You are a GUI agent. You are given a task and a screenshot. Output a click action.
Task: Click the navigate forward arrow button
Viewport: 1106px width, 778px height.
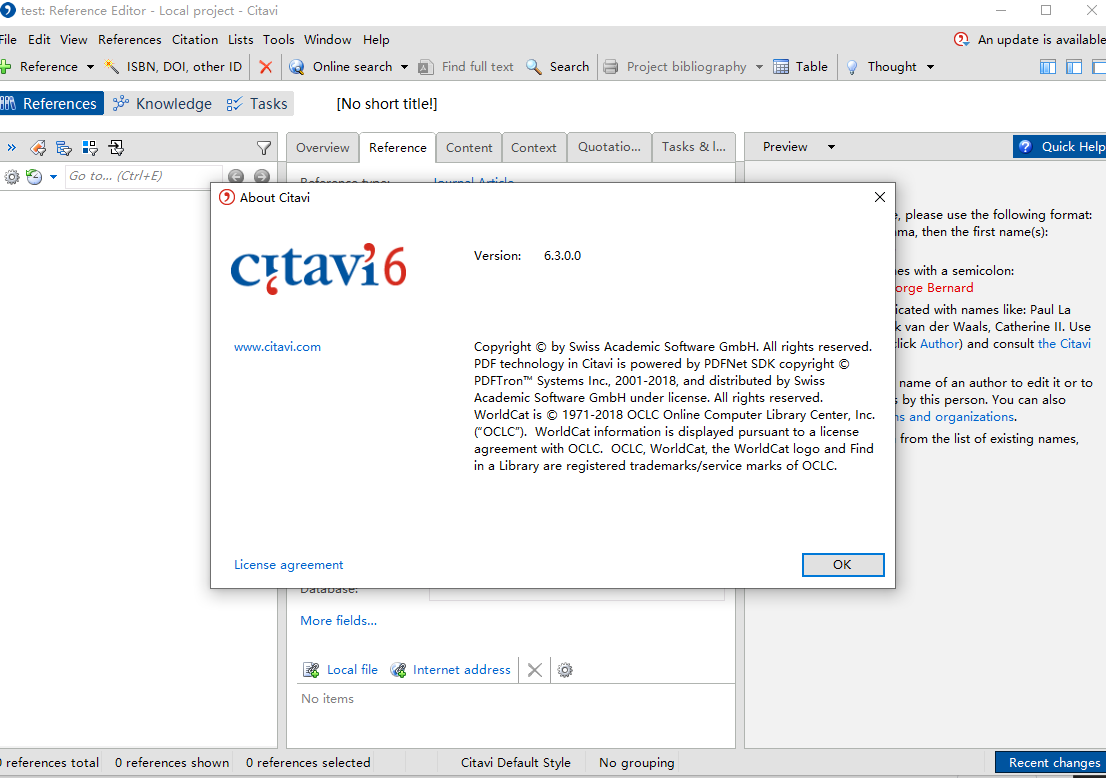[262, 176]
